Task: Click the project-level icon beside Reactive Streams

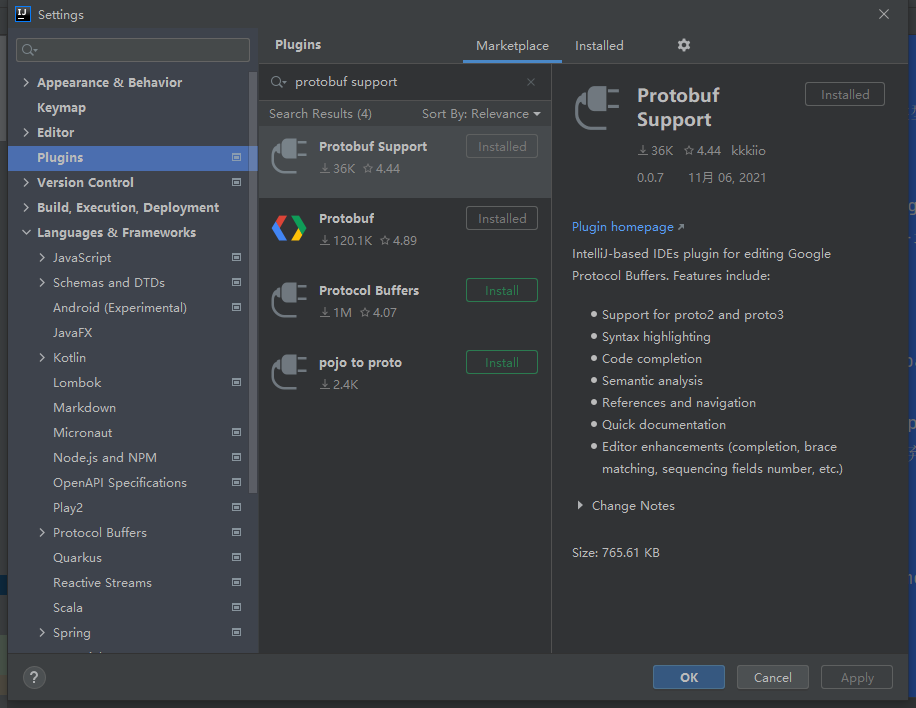Action: point(237,582)
